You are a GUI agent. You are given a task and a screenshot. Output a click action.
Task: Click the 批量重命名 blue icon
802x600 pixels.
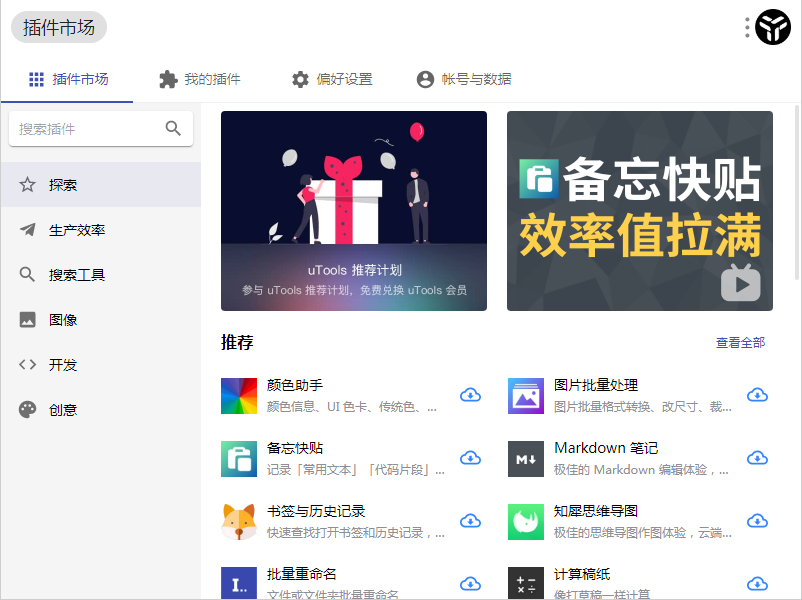[x=239, y=583]
